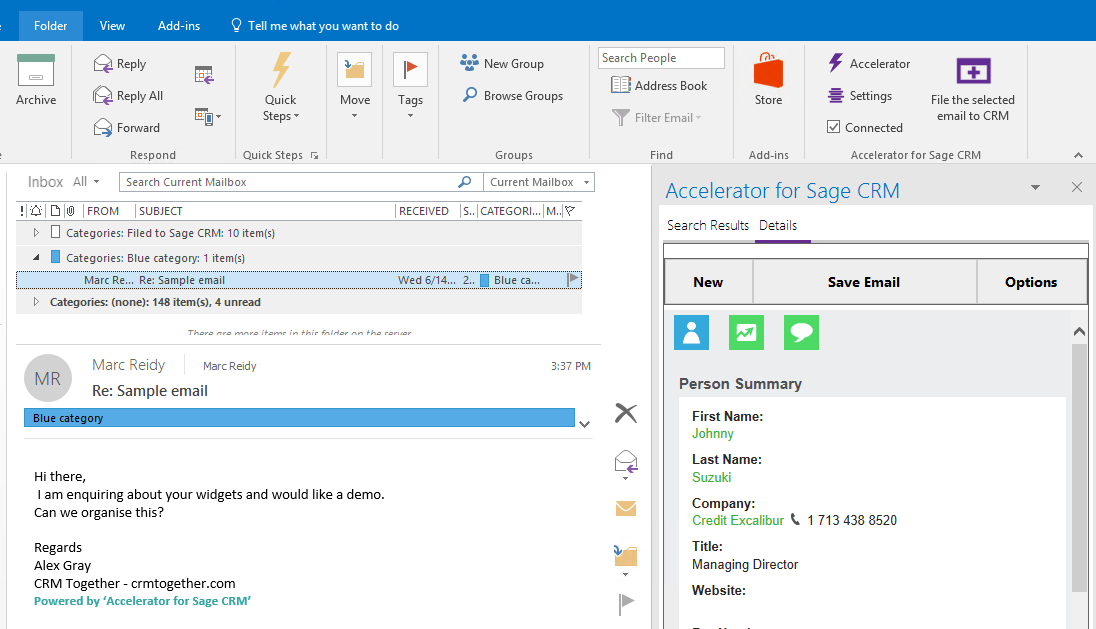This screenshot has height=629, width=1096.
Task: Click the Search People field
Action: [x=661, y=58]
